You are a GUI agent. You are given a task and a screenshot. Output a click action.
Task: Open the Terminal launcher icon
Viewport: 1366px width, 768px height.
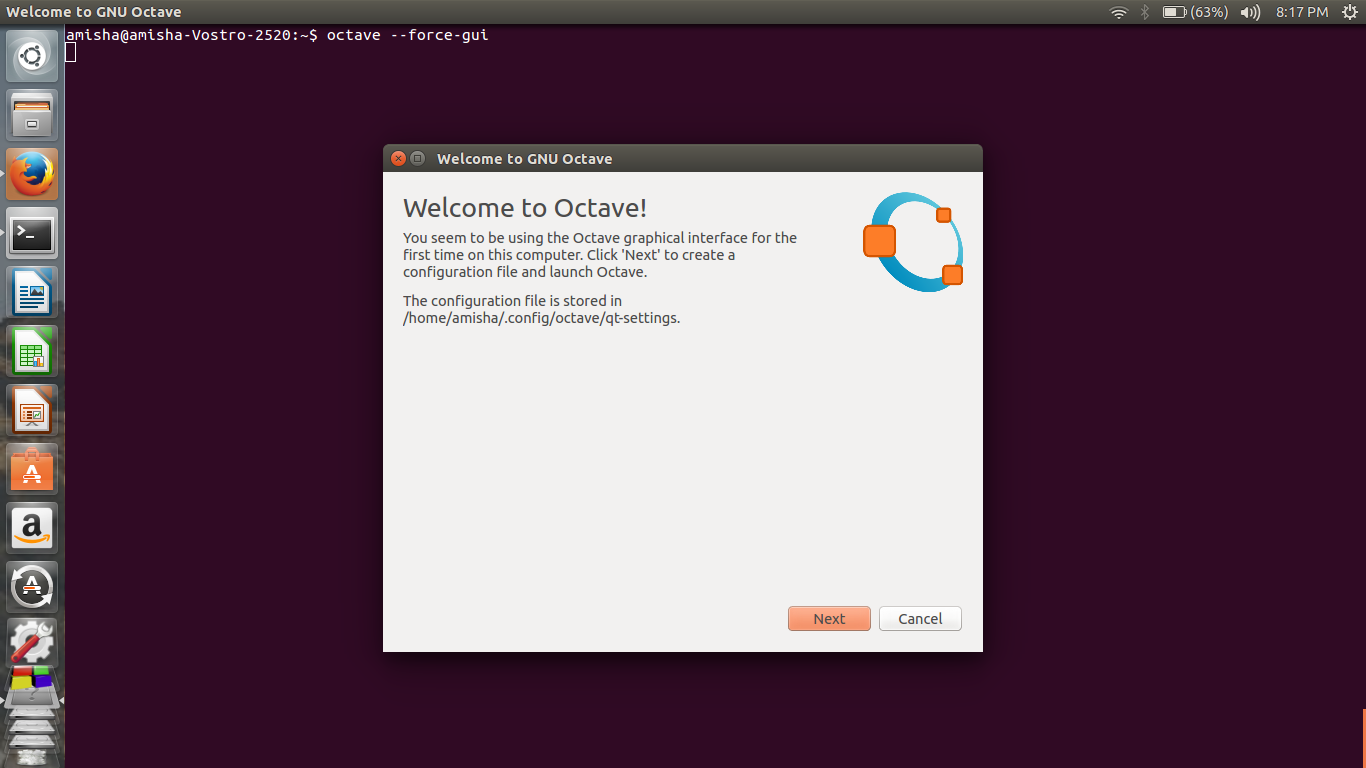[32, 233]
